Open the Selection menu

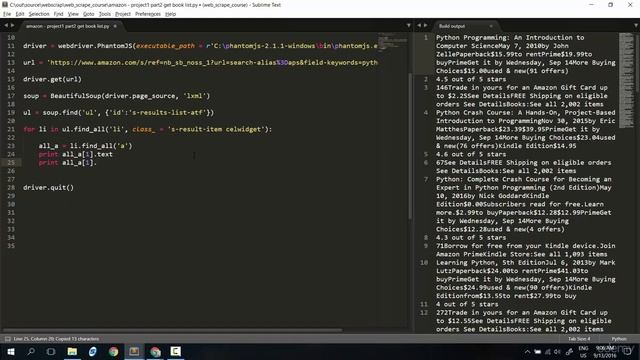(x=39, y=14)
